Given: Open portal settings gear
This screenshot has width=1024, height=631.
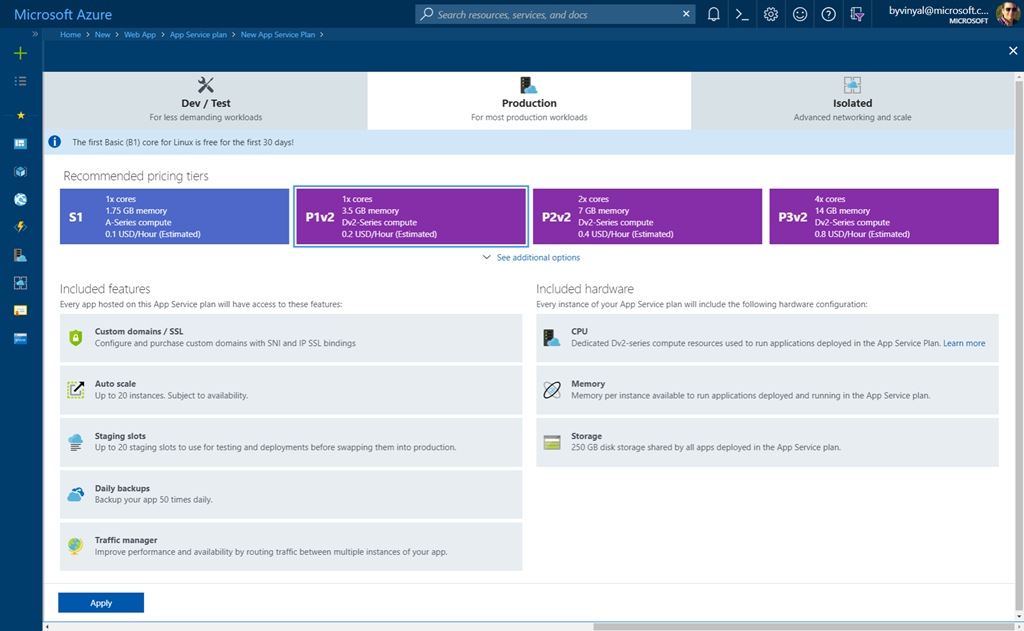Looking at the screenshot, I should pos(771,14).
